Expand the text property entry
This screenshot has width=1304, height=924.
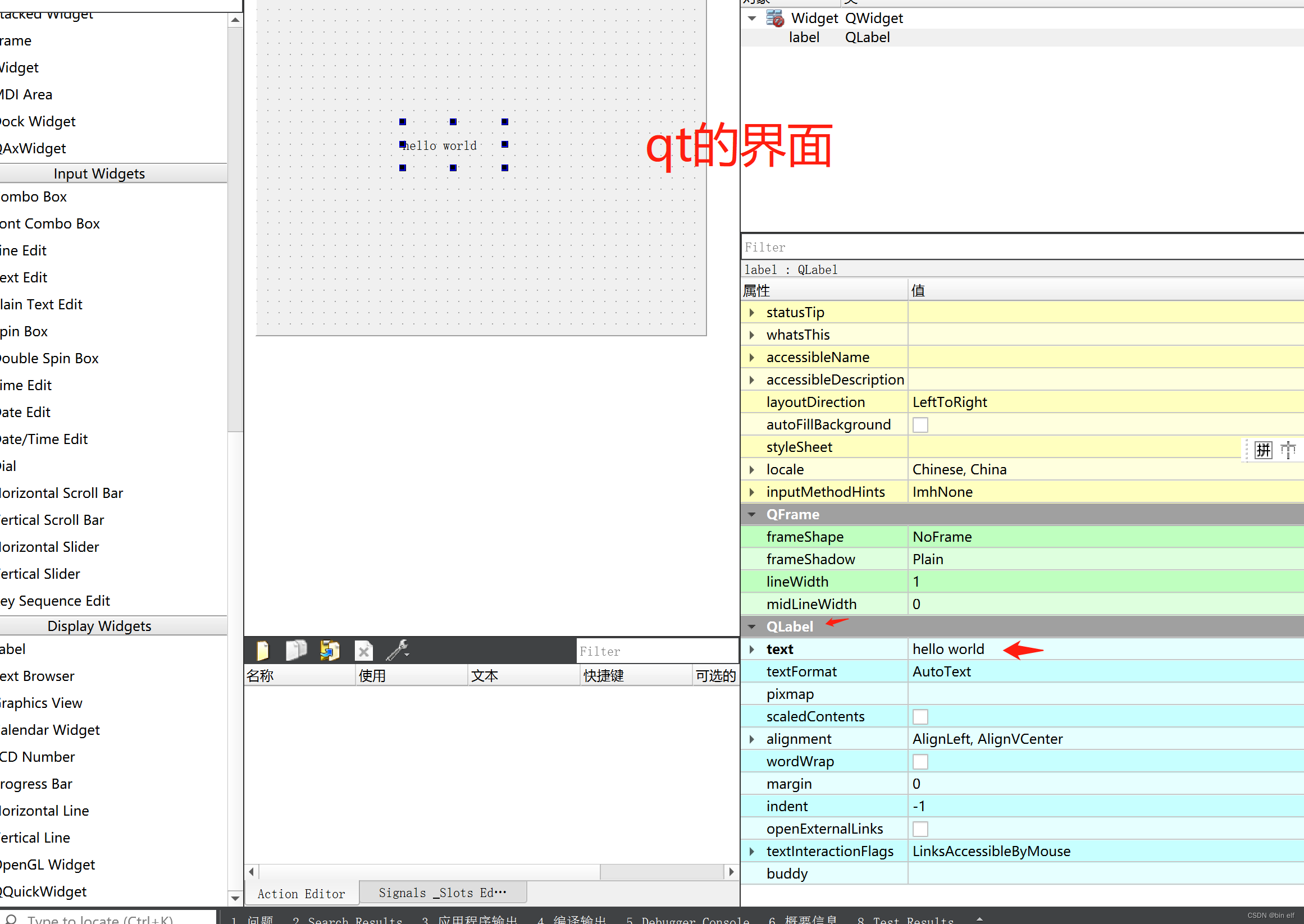coord(752,648)
